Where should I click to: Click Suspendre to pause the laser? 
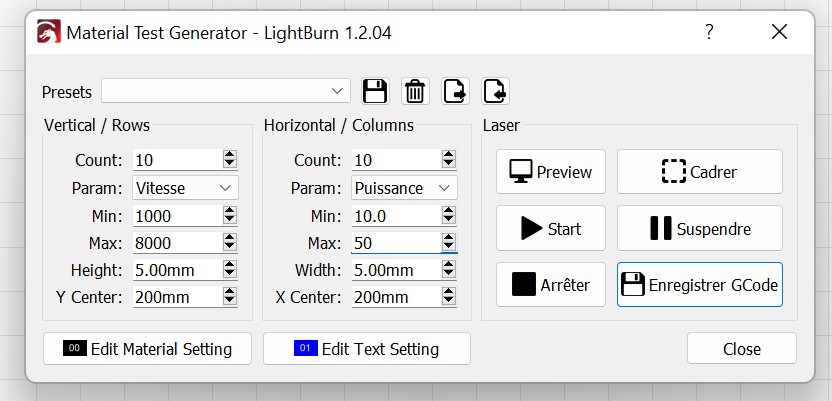(x=699, y=229)
